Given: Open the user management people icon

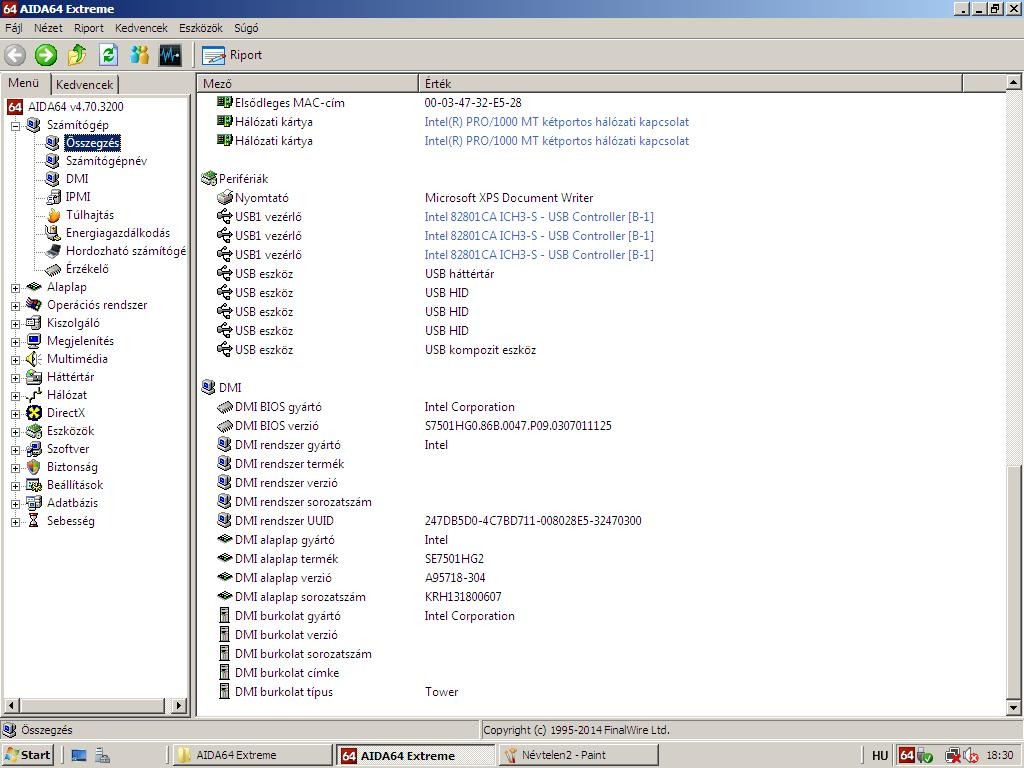Looking at the screenshot, I should point(139,55).
